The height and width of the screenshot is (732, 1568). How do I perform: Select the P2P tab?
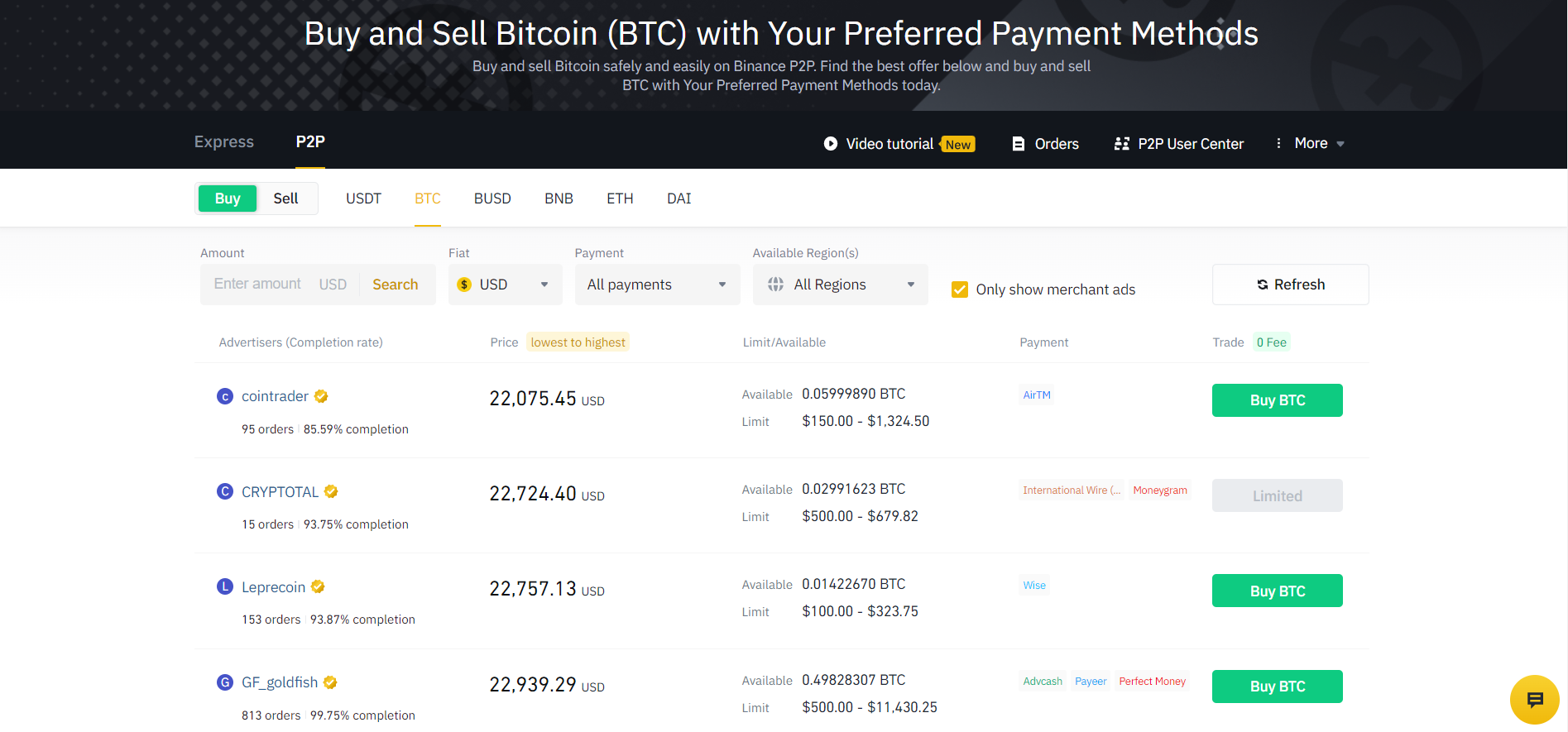tap(310, 141)
